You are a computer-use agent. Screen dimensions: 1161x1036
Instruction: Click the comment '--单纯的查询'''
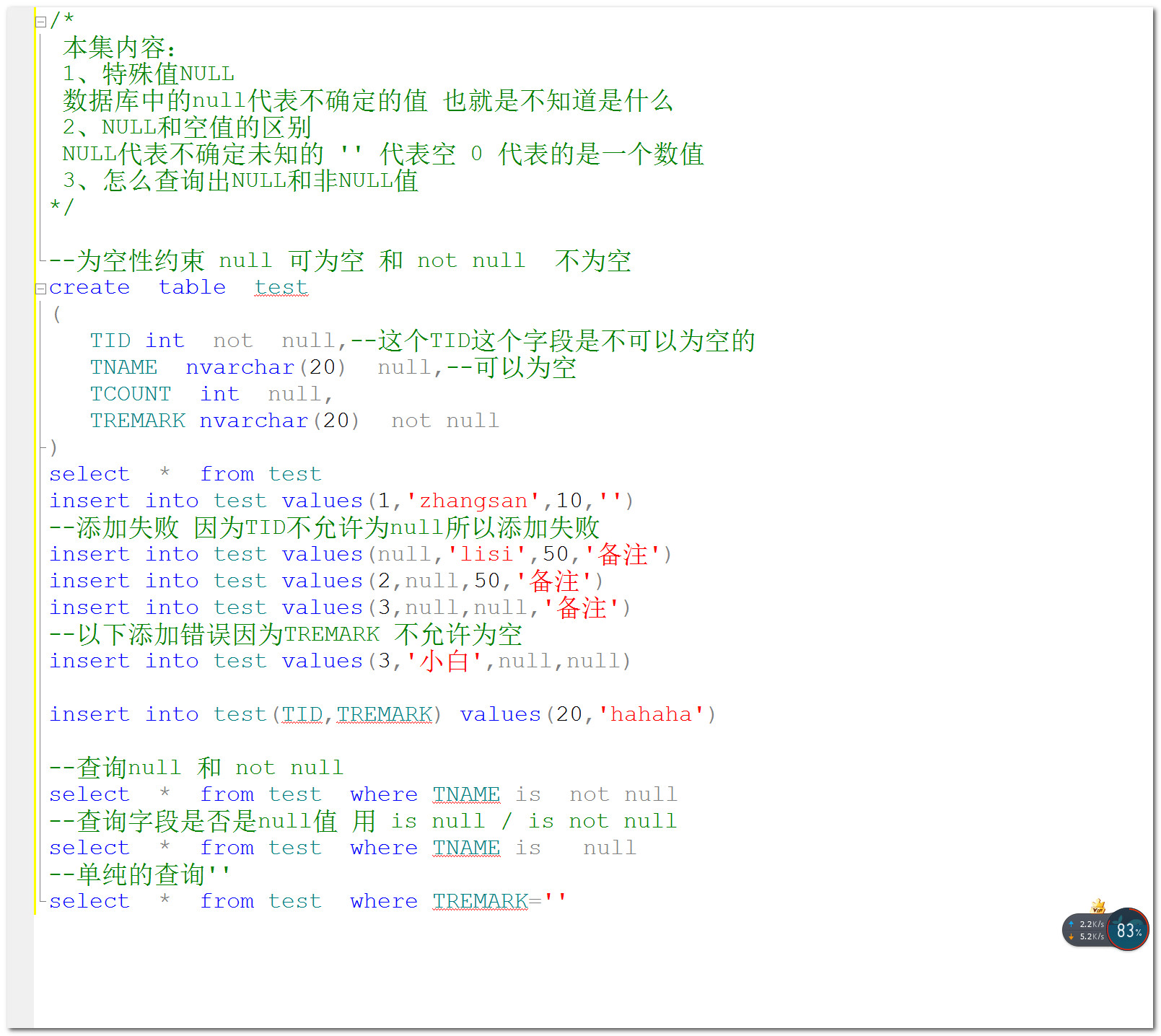[x=141, y=875]
